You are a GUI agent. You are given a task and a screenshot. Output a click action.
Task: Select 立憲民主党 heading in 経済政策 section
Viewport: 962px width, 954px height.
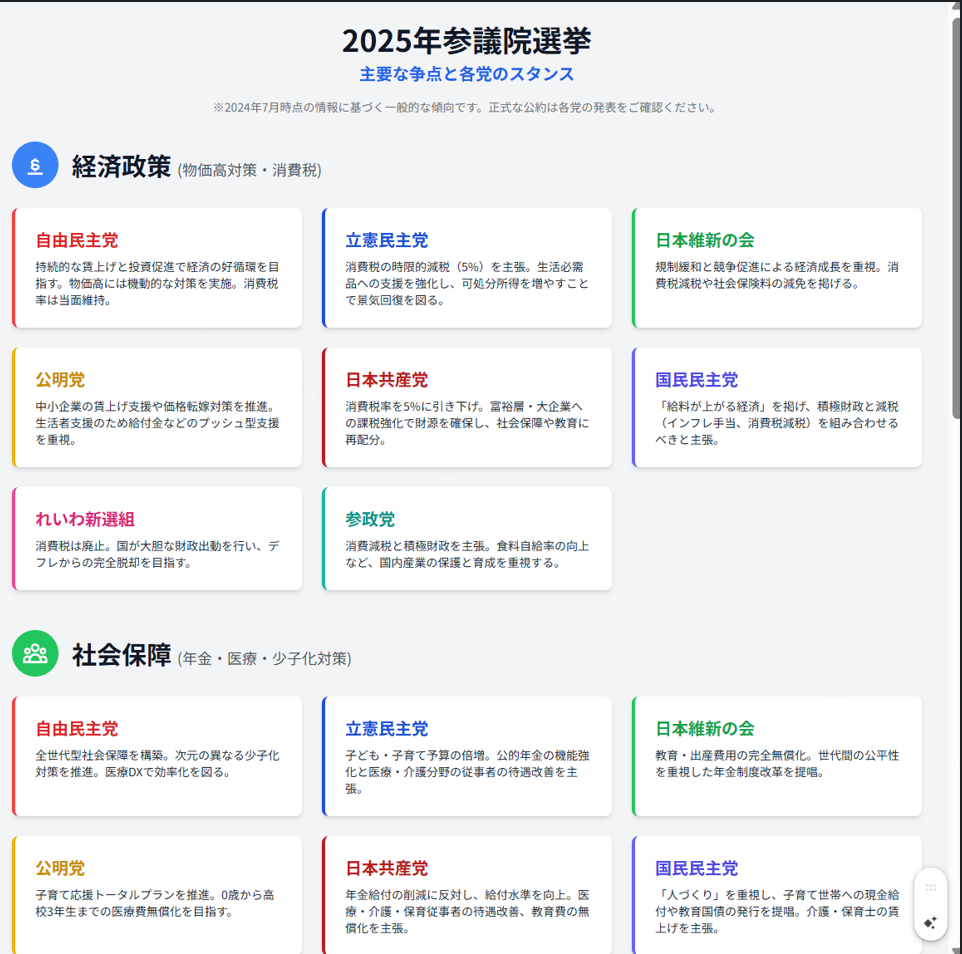point(387,240)
